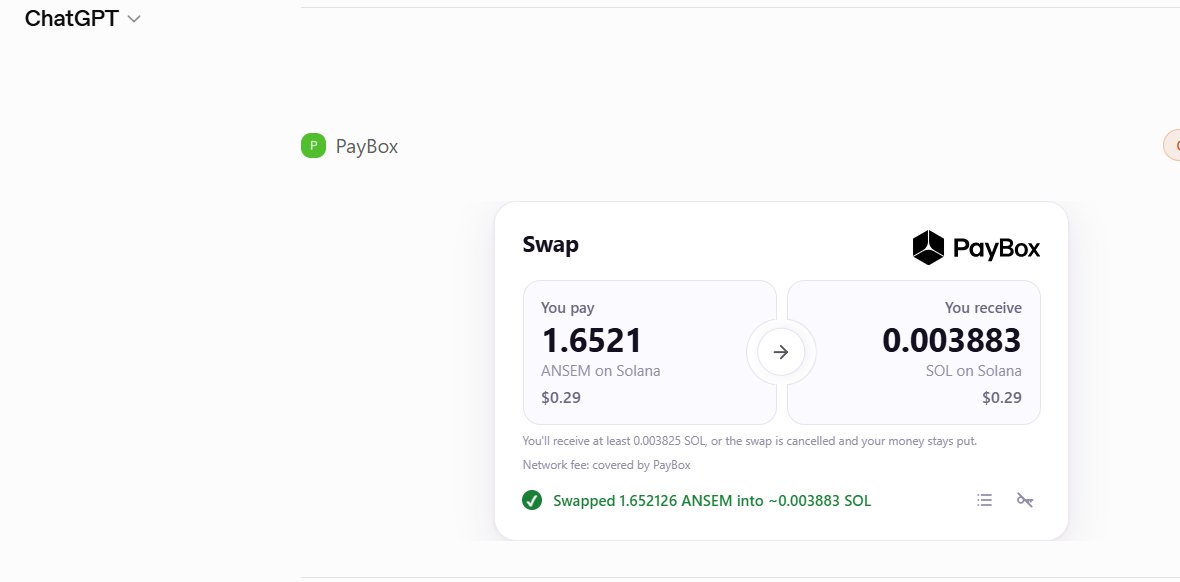Click the partially visible orange button at right edge
Image resolution: width=1180 pixels, height=582 pixels.
[x=1172, y=145]
